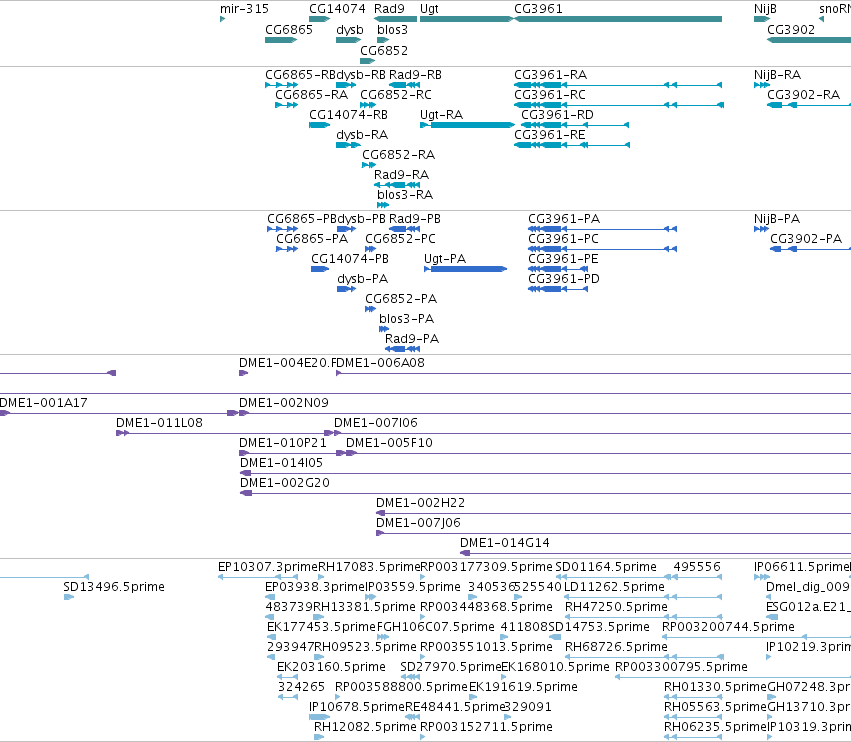851x742 pixels.
Task: Click BAC clone DME1-007J06
Action: [x=418, y=523]
